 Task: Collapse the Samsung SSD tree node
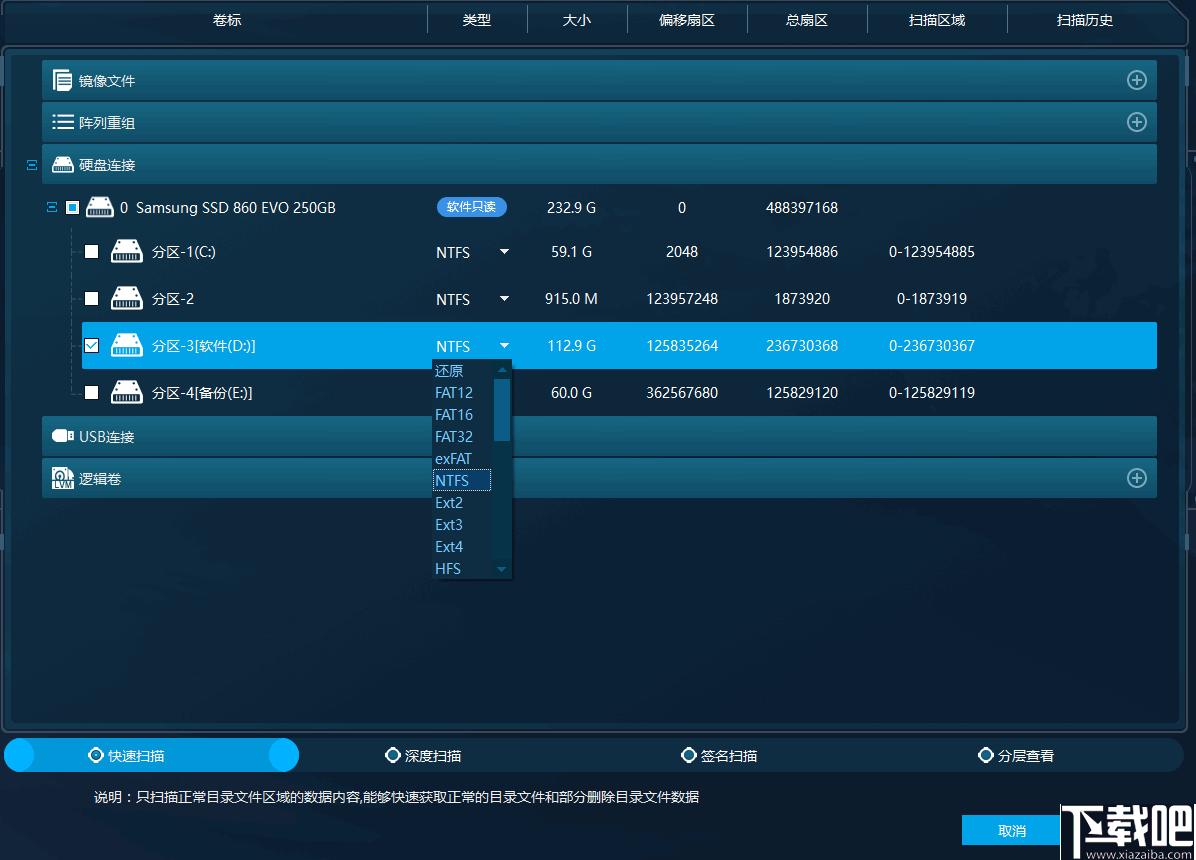tap(52, 207)
